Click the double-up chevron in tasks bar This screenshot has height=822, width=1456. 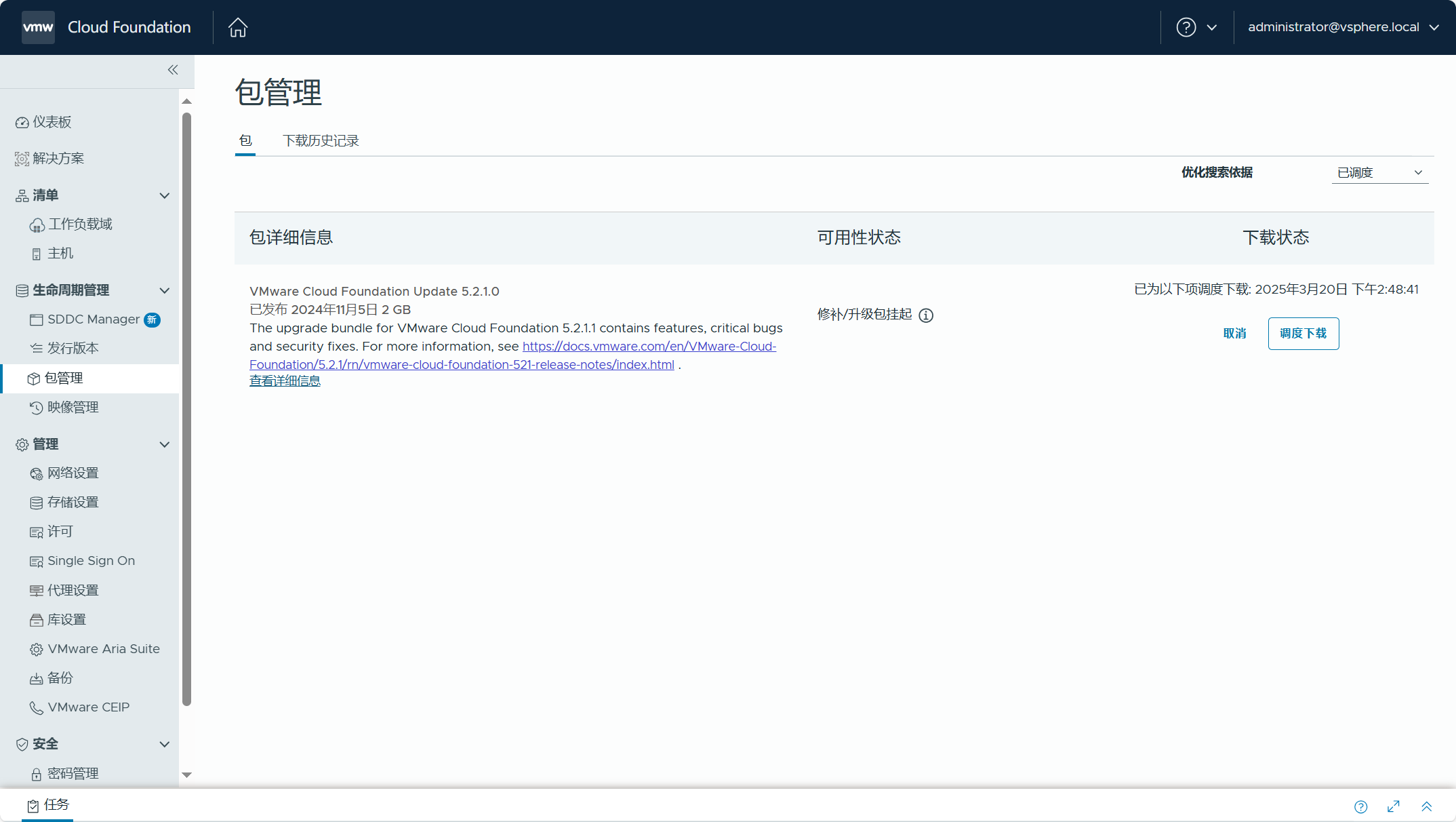point(1427,806)
